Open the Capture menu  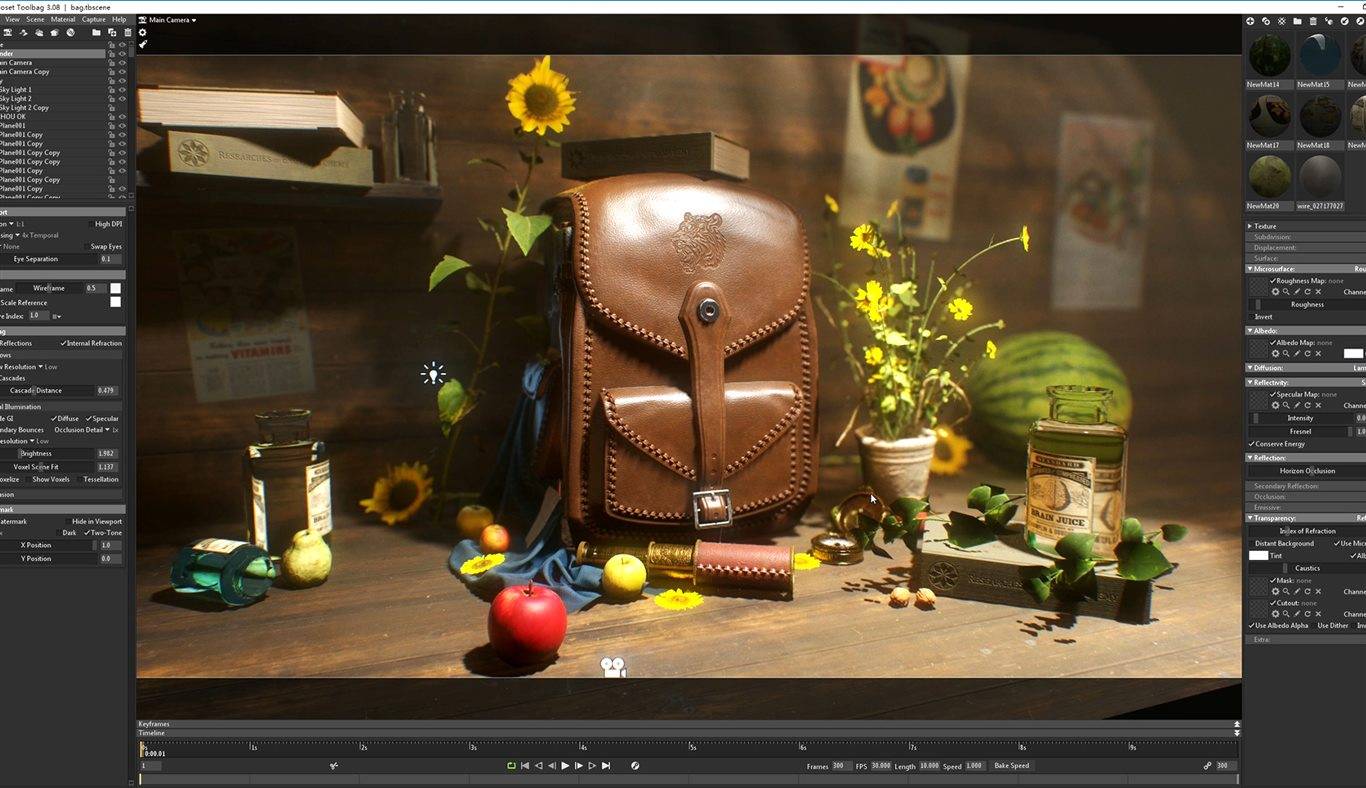tap(94, 19)
